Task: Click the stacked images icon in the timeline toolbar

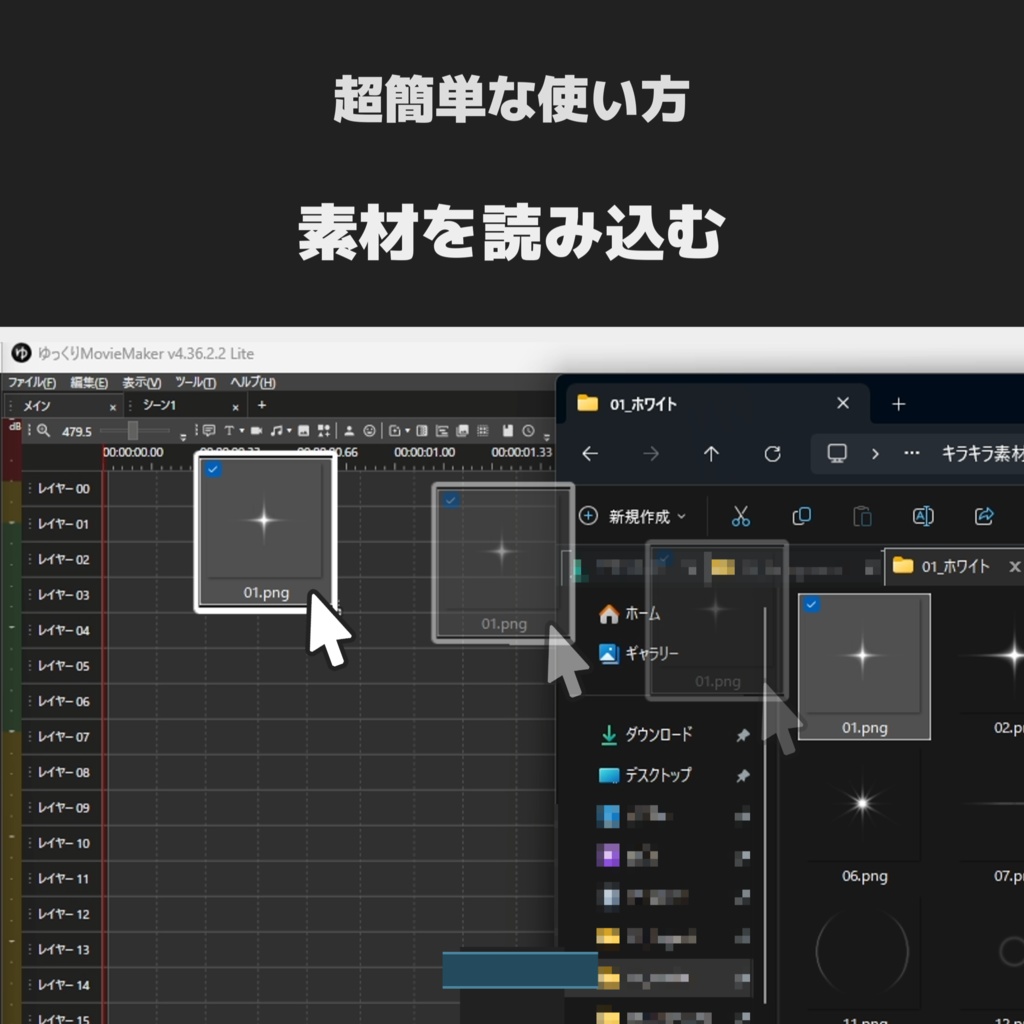Action: [x=462, y=430]
